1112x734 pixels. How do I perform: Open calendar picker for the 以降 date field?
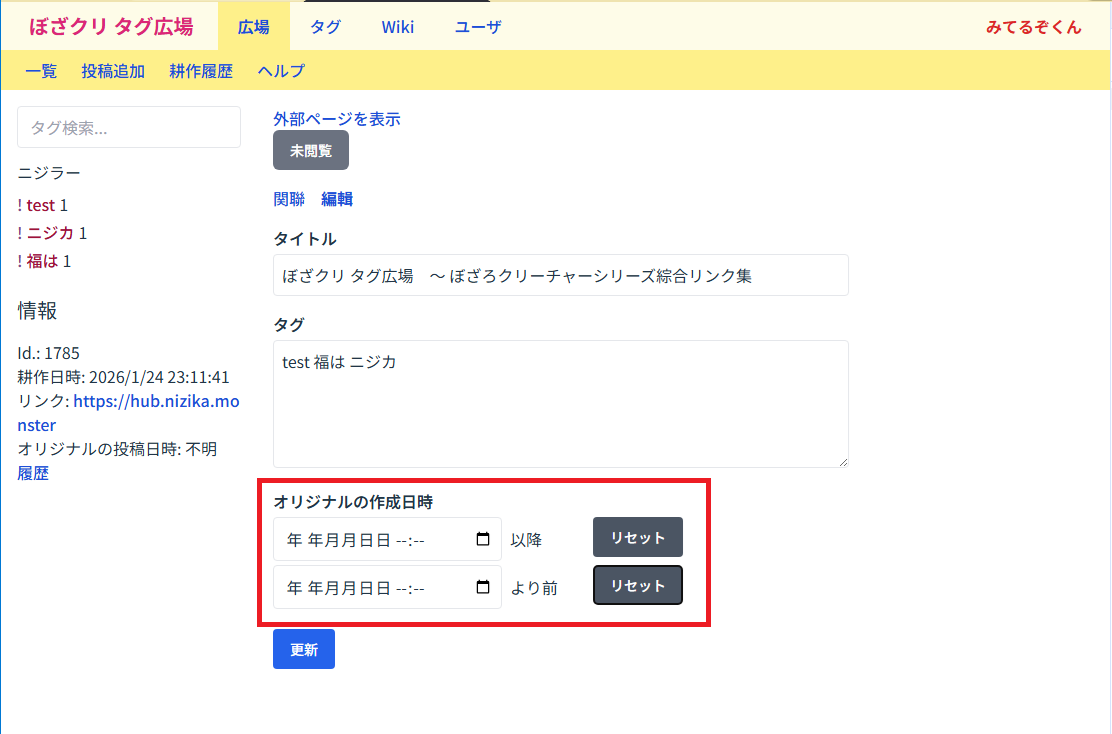(x=483, y=540)
